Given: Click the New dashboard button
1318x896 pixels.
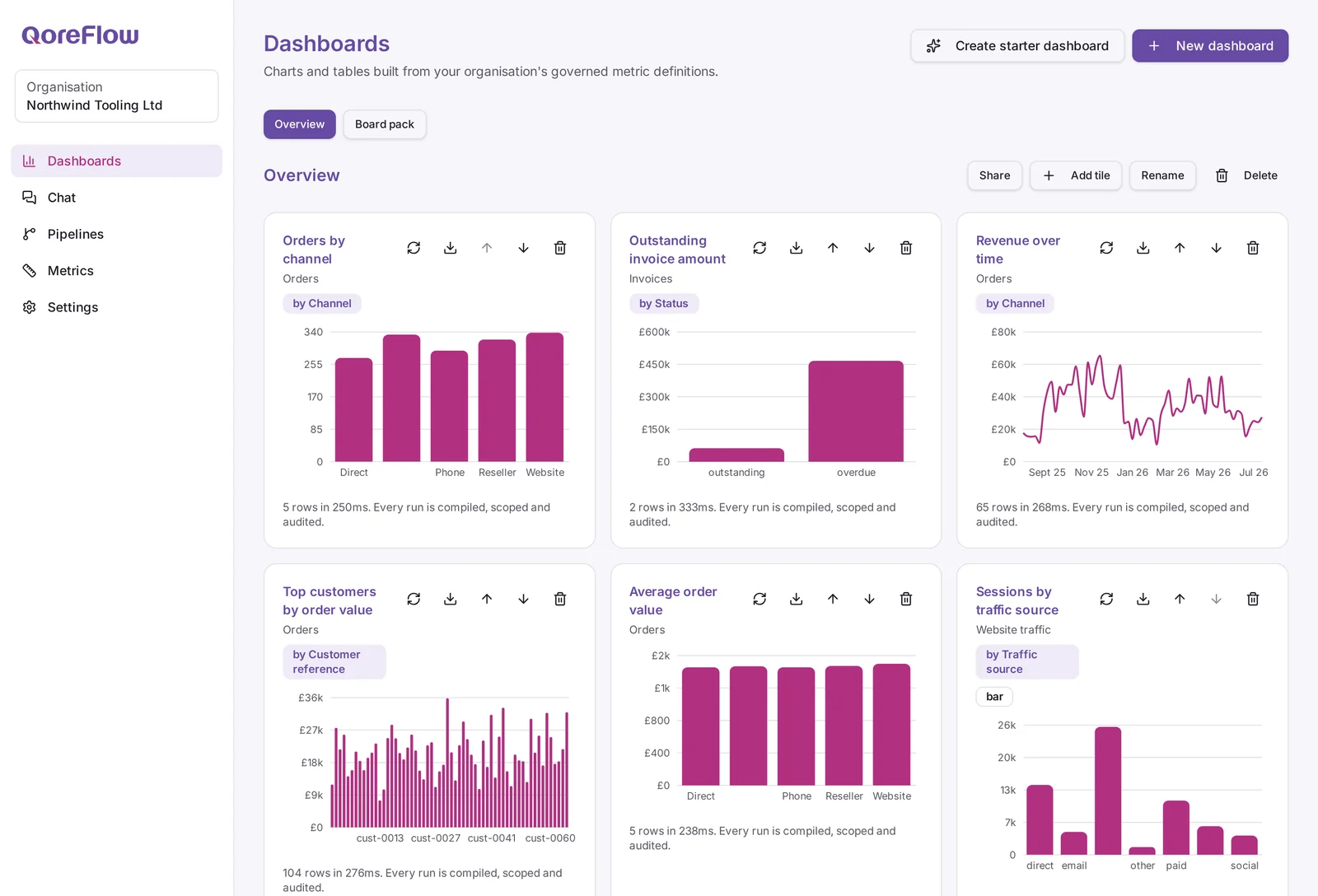Looking at the screenshot, I should tap(1210, 46).
